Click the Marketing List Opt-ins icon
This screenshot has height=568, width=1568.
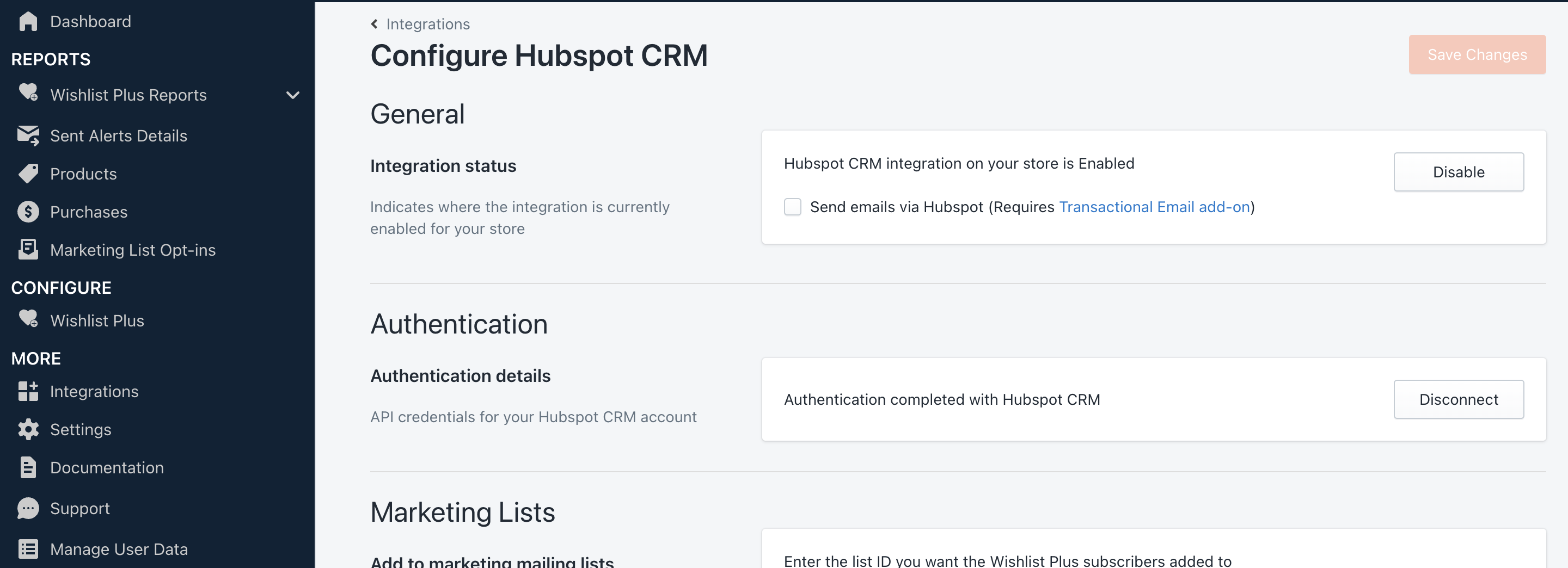28,249
